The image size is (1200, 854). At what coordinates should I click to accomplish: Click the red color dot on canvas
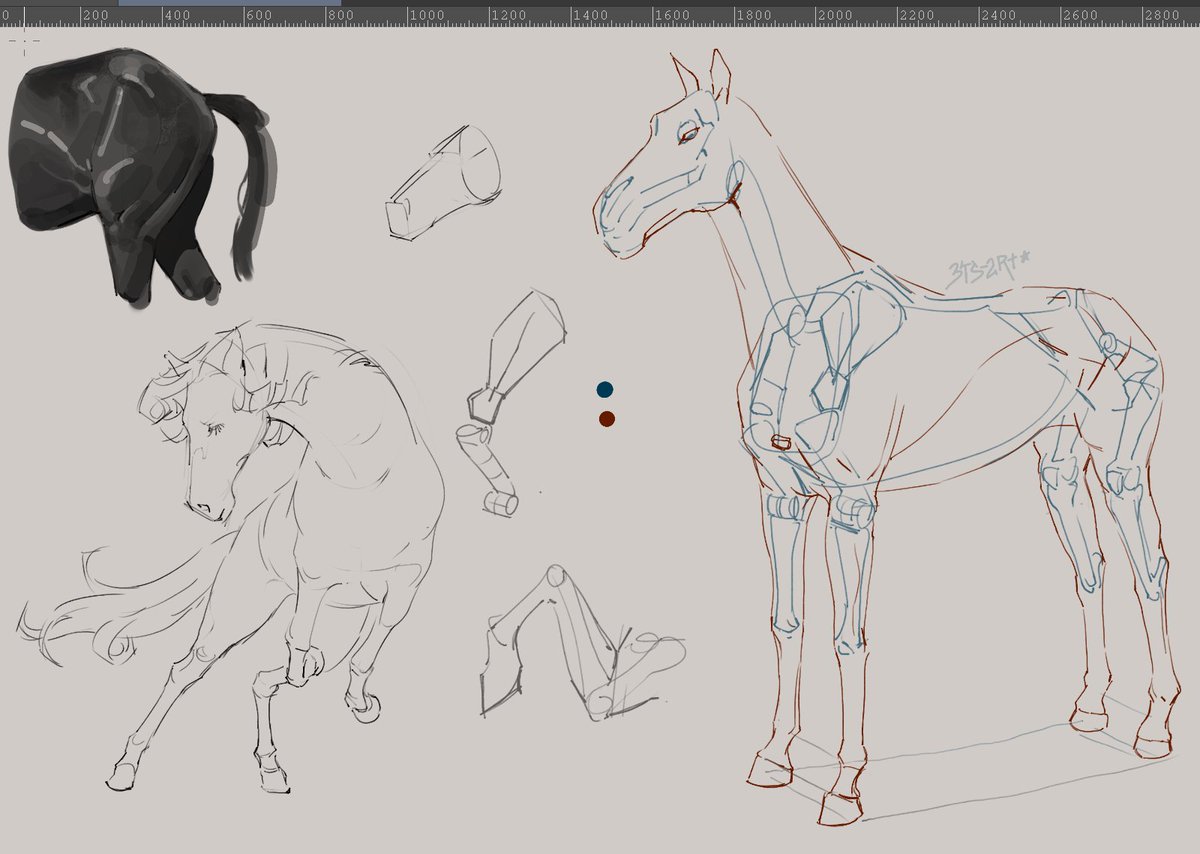coord(605,420)
